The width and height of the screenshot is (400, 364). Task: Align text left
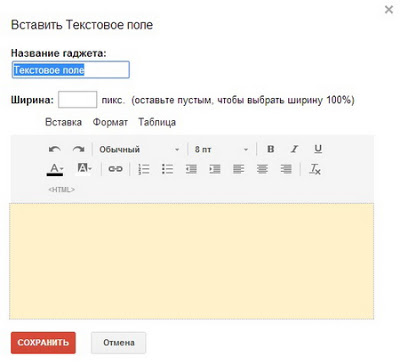238,169
